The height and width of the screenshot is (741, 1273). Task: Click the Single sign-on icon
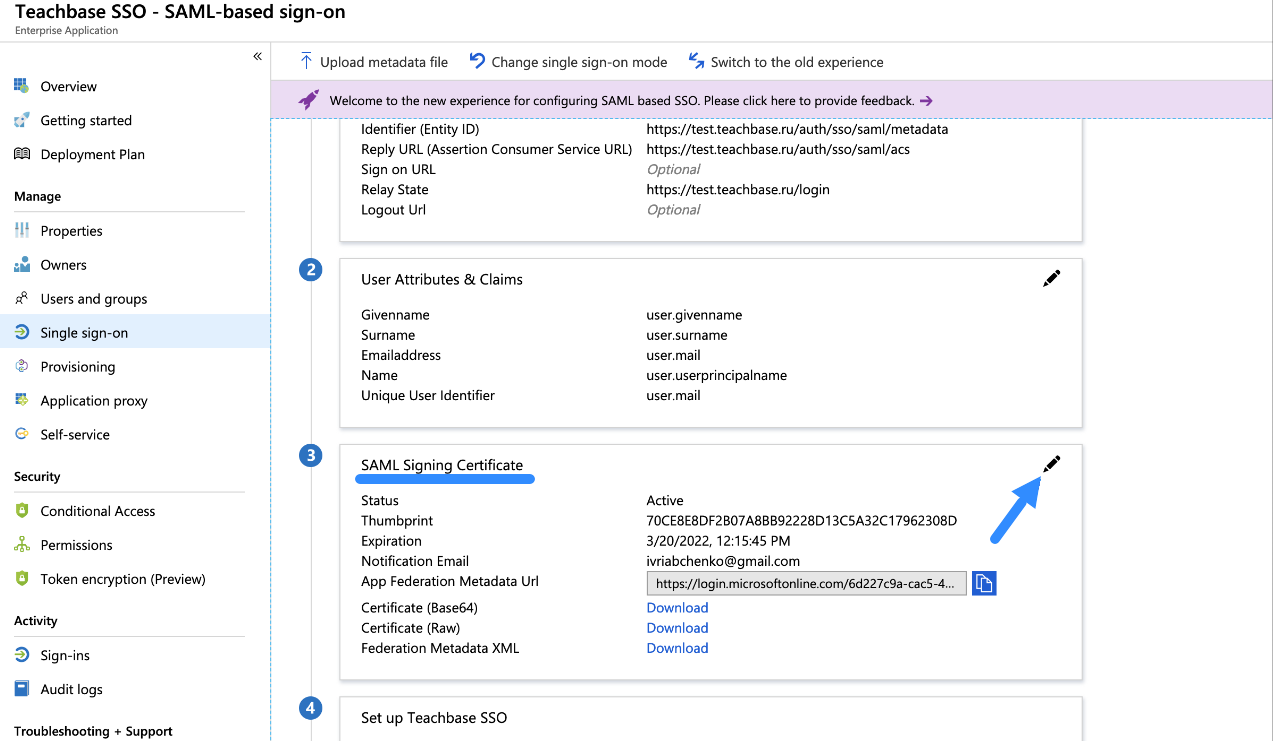22,332
